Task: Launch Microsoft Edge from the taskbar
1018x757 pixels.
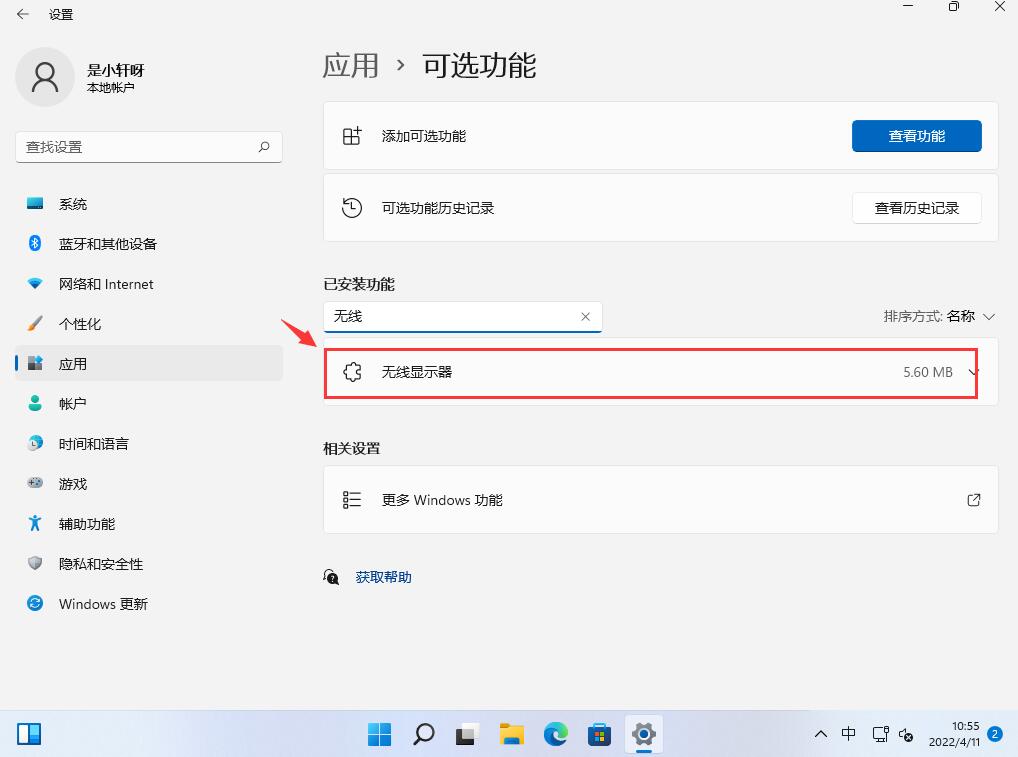Action: pos(555,733)
